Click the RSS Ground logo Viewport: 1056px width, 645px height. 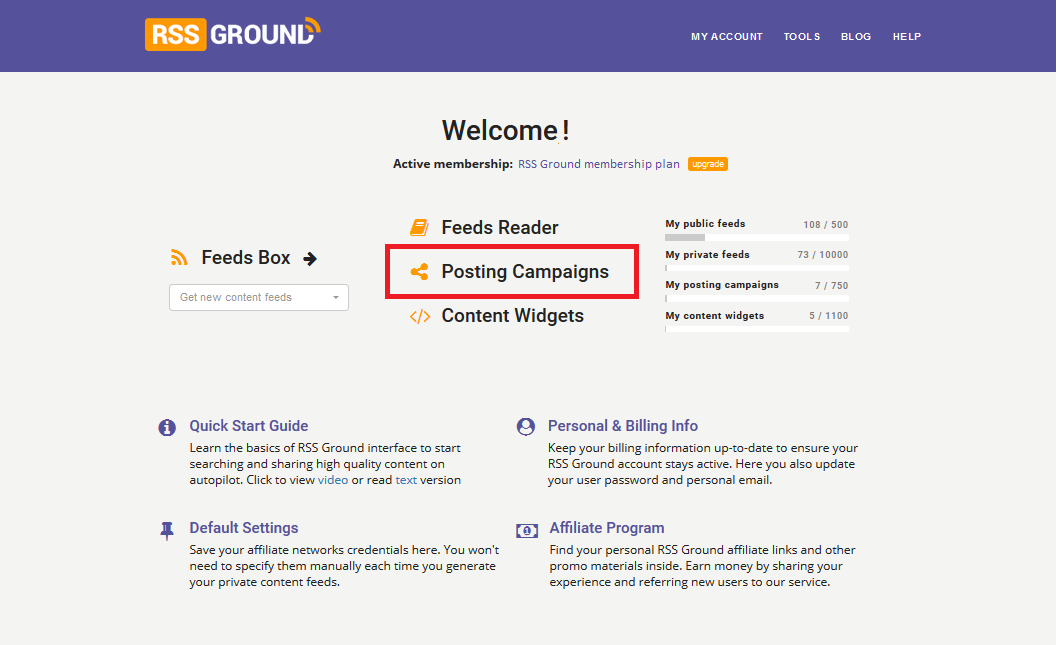[232, 34]
